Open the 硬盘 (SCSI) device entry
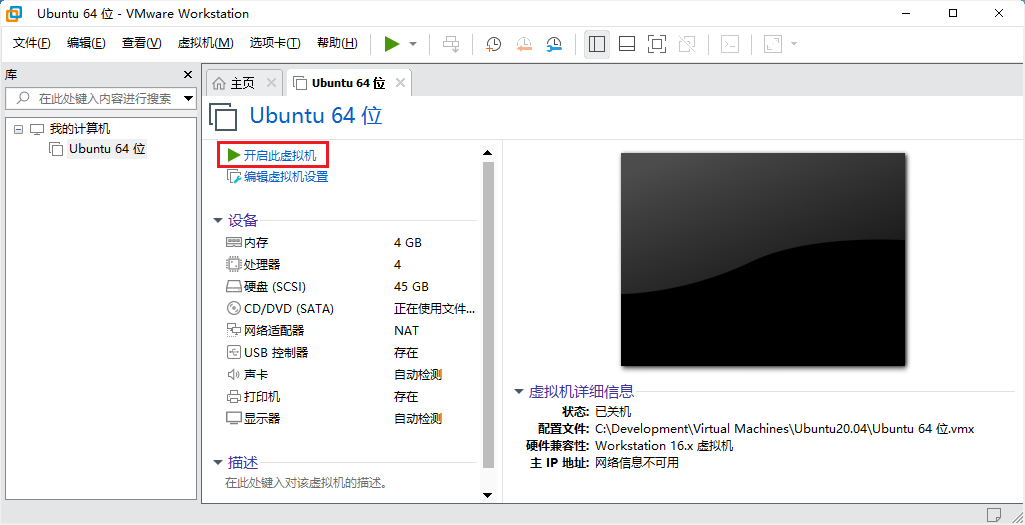The image size is (1025, 525). [266, 286]
